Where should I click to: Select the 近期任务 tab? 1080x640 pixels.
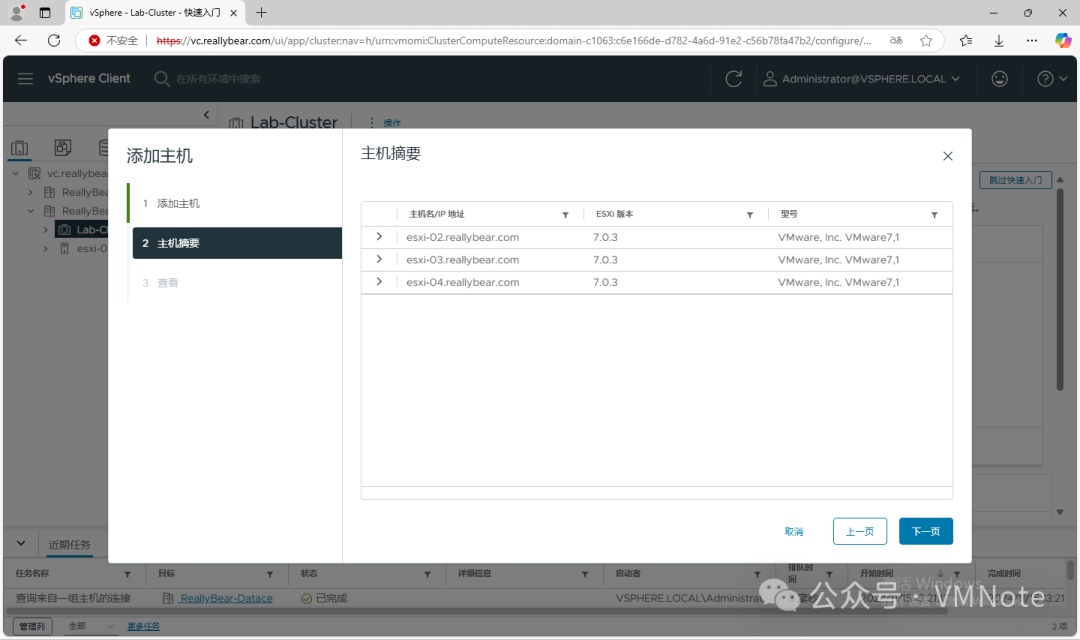(69, 544)
